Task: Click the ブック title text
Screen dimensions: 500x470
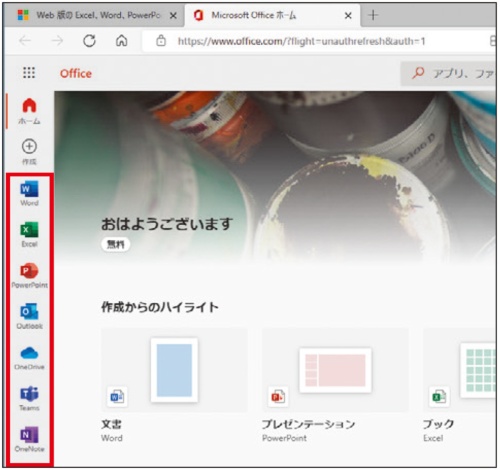Action: pos(438,424)
